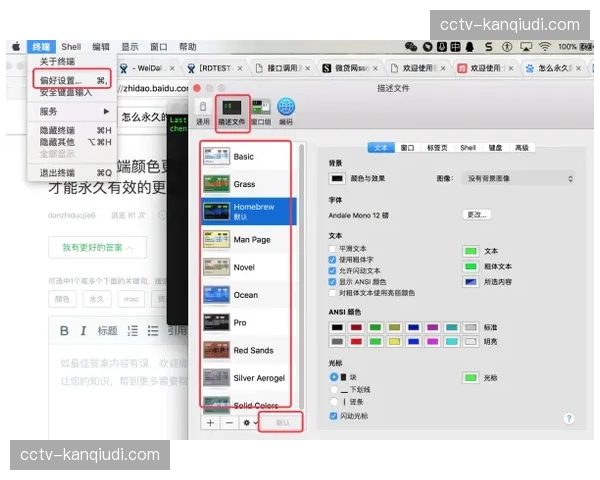
Task: Click the minus icon to remove profile
Action: point(229,423)
